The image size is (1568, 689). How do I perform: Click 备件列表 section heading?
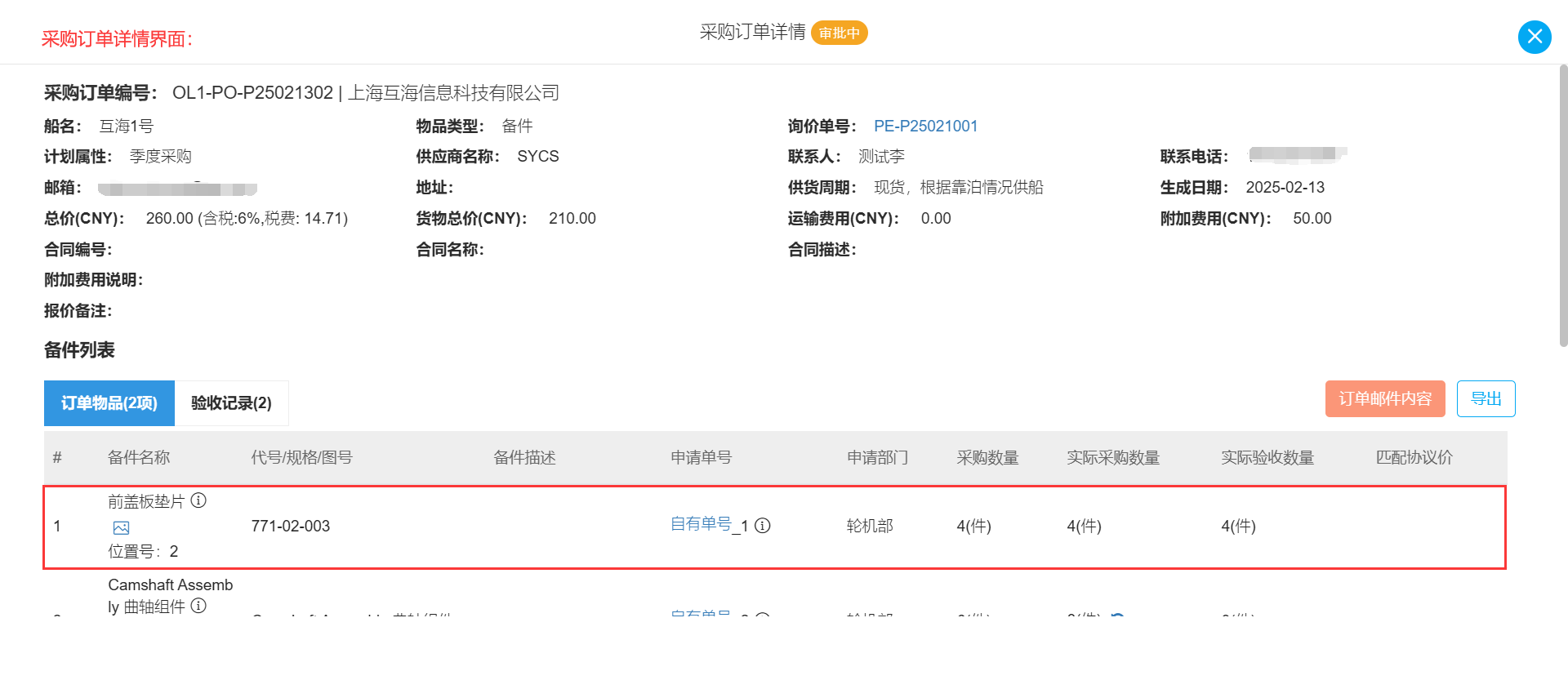tap(79, 350)
